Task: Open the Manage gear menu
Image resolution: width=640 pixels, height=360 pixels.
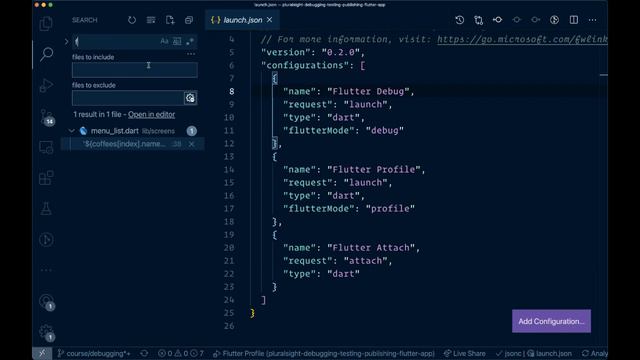Action: (47, 333)
